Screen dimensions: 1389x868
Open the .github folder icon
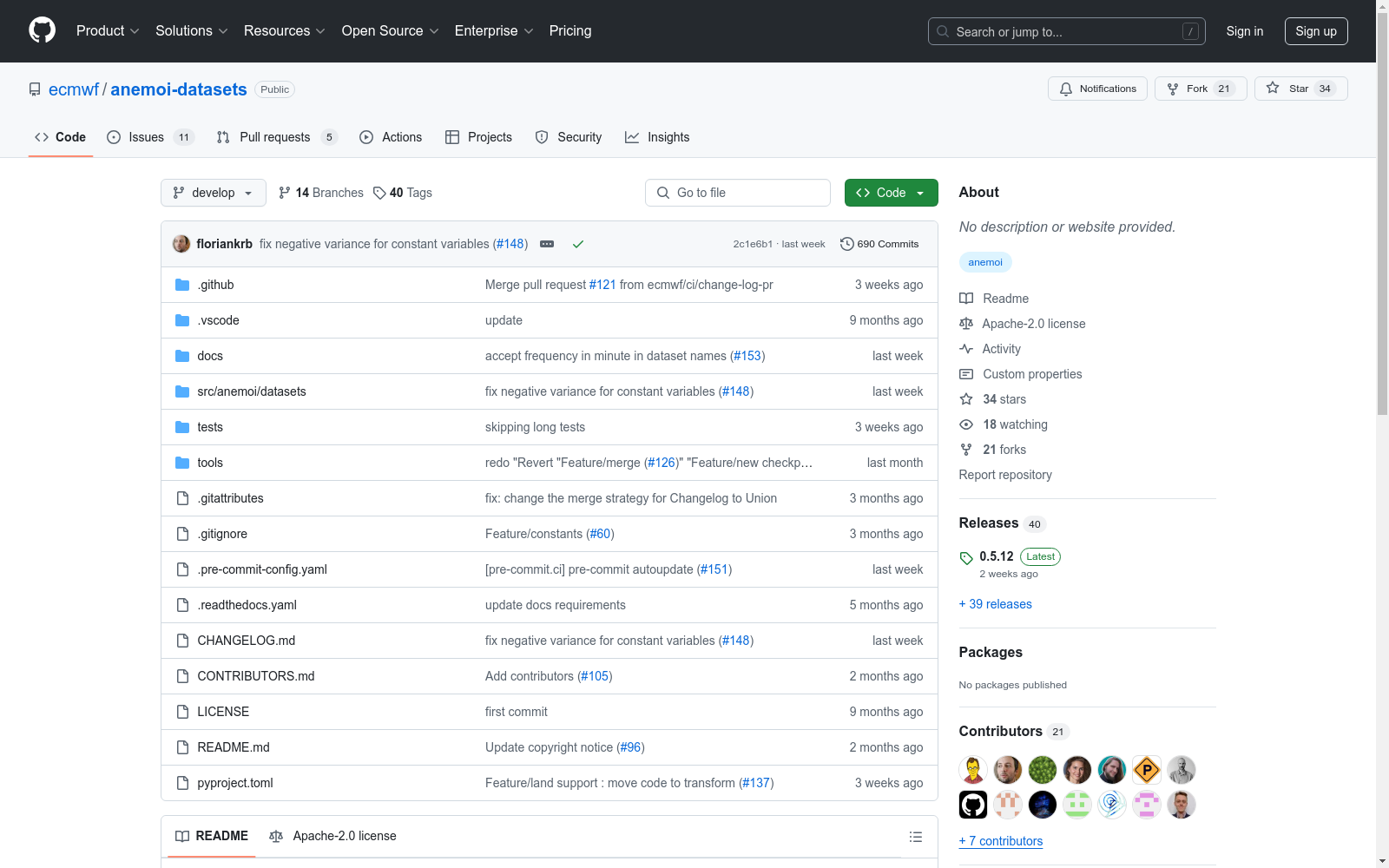pos(182,285)
